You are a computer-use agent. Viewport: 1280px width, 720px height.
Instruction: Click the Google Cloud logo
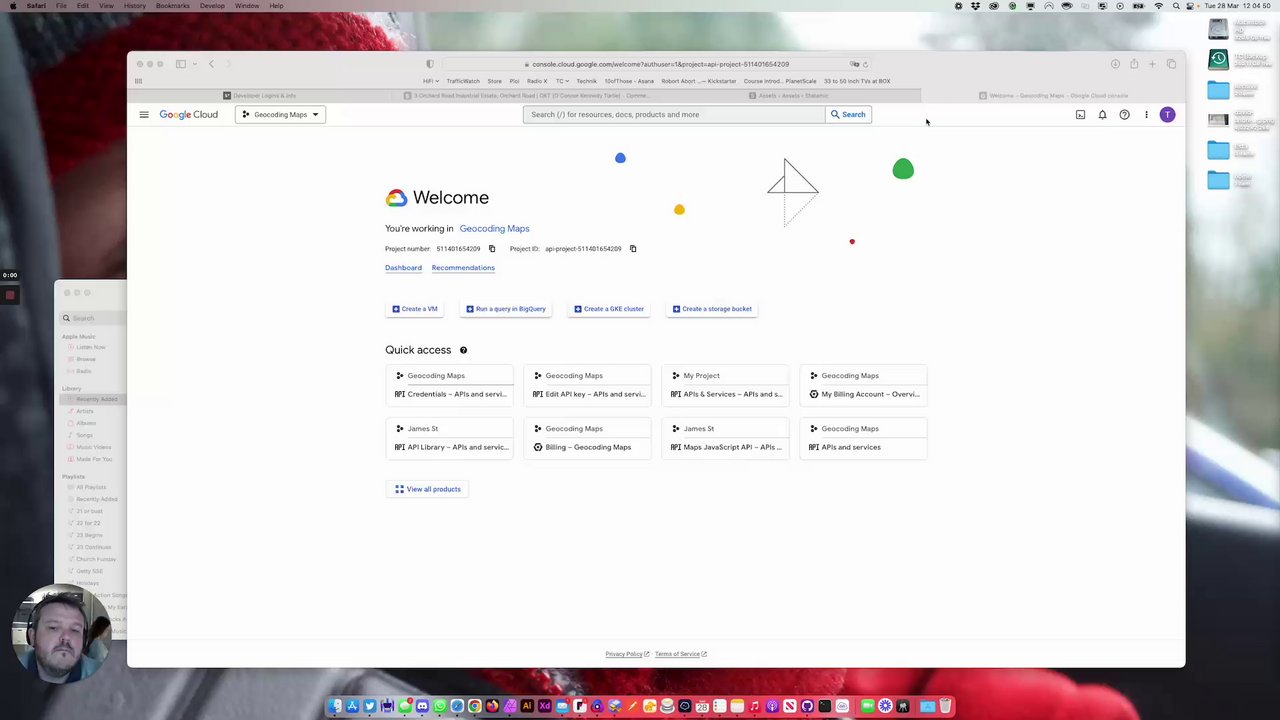(x=188, y=115)
